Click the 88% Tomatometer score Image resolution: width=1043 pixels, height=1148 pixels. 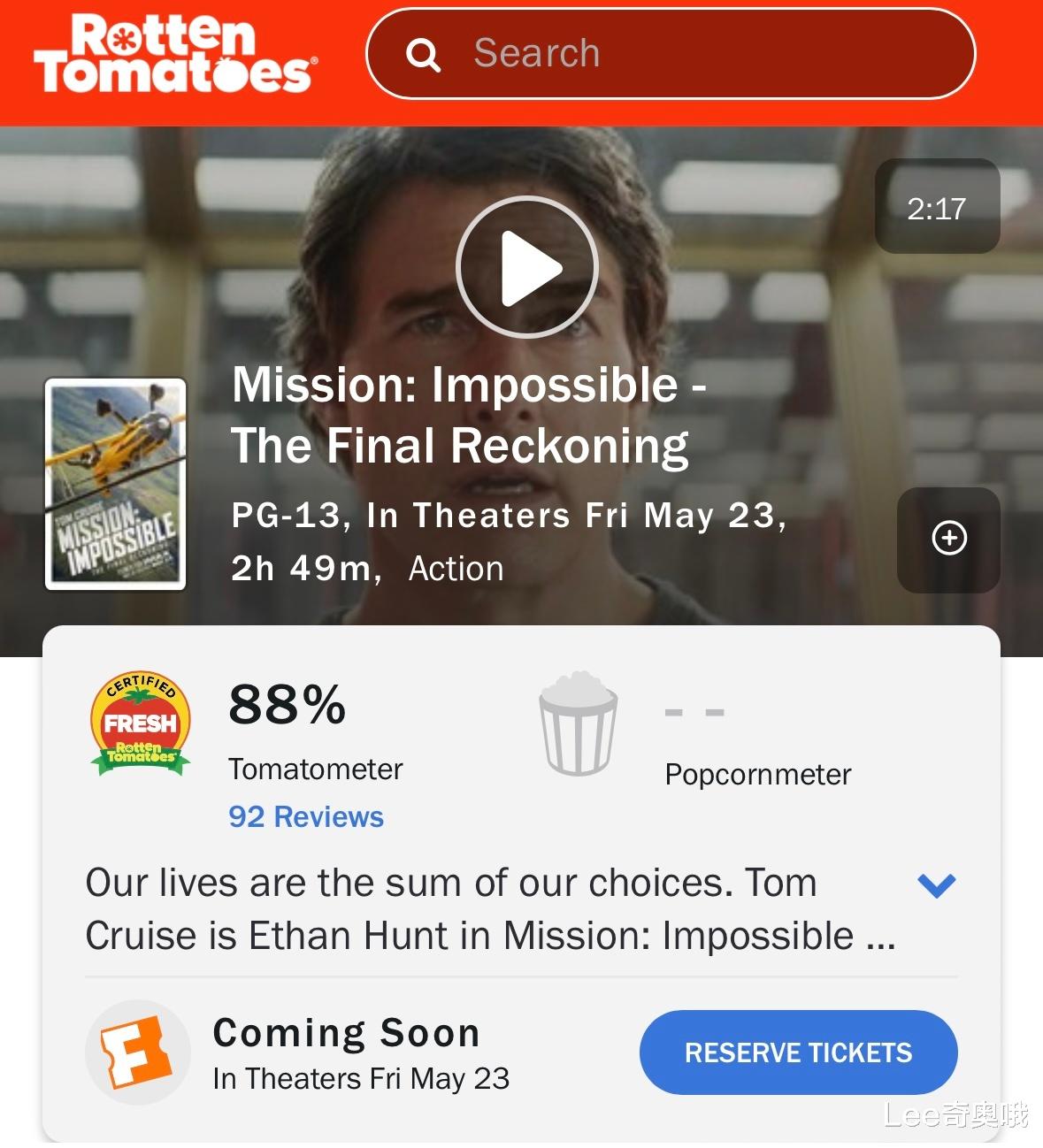(x=288, y=705)
